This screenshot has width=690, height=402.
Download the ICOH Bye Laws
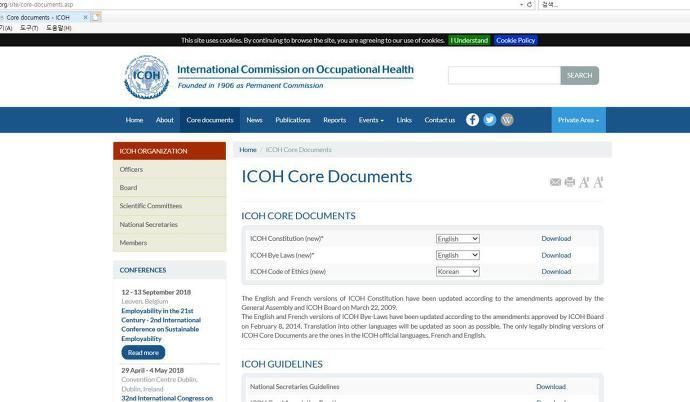[x=556, y=255]
